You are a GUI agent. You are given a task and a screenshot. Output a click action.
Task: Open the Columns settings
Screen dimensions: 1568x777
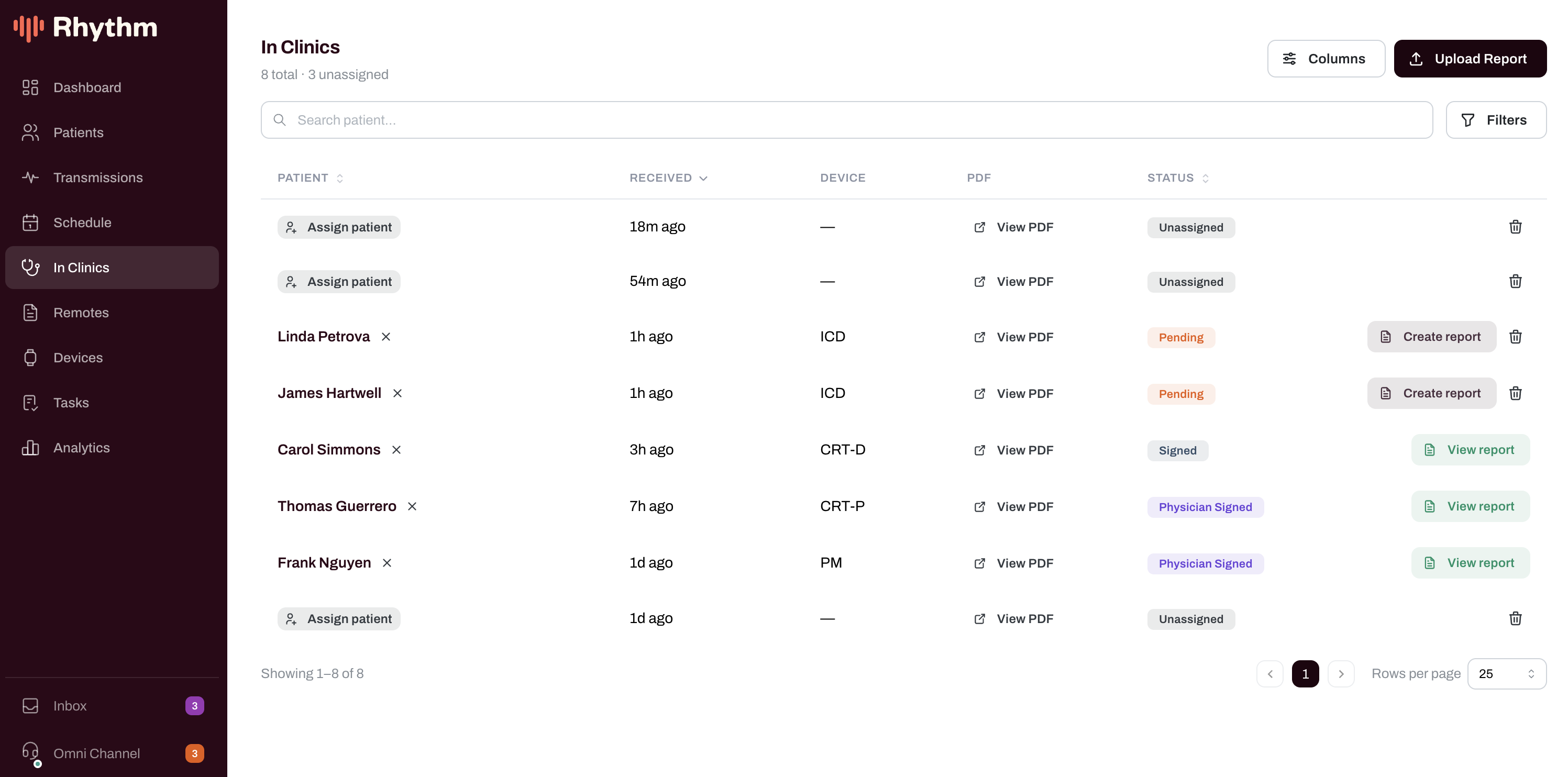1326,59
